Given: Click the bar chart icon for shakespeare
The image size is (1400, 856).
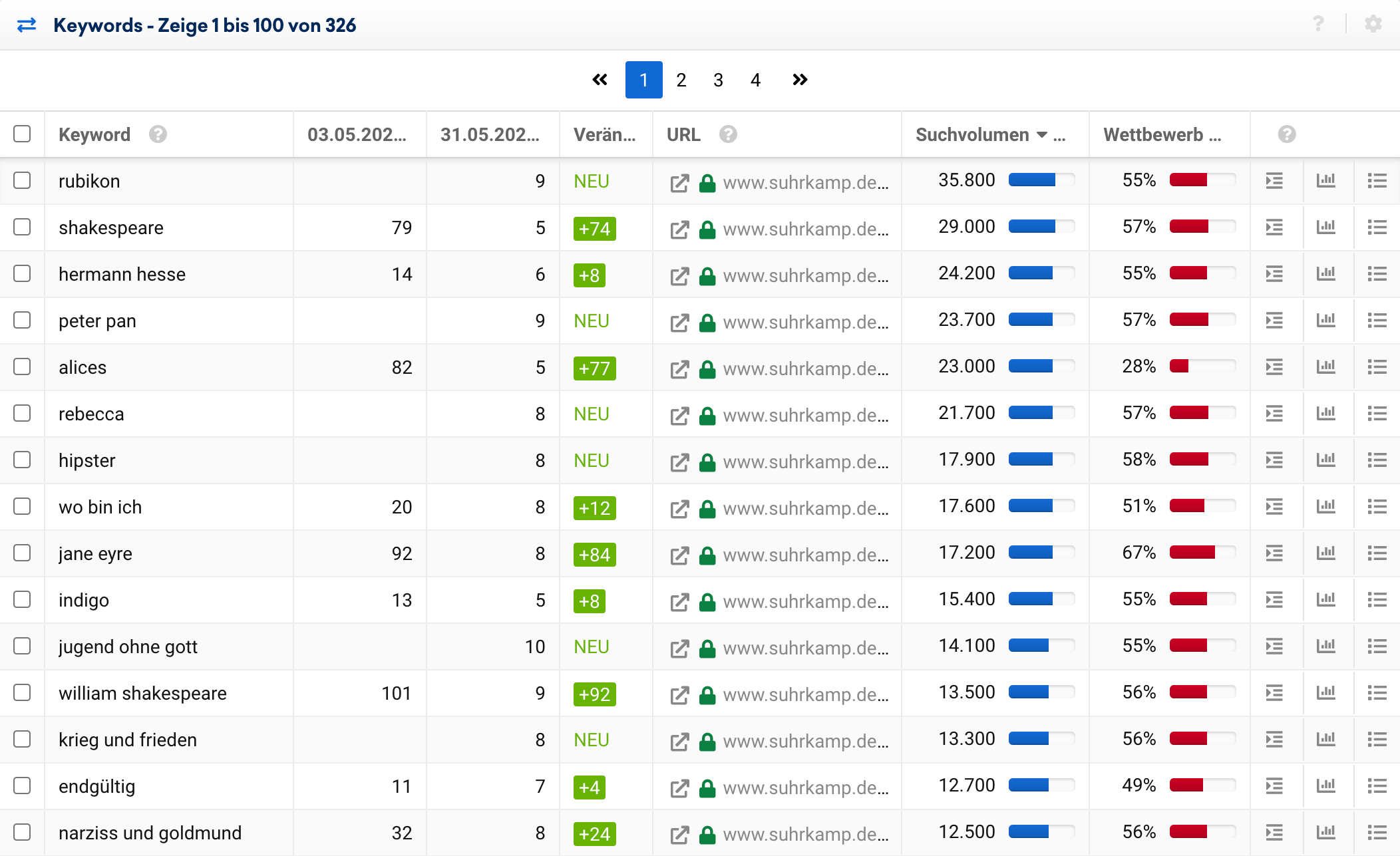Looking at the screenshot, I should click(x=1325, y=227).
